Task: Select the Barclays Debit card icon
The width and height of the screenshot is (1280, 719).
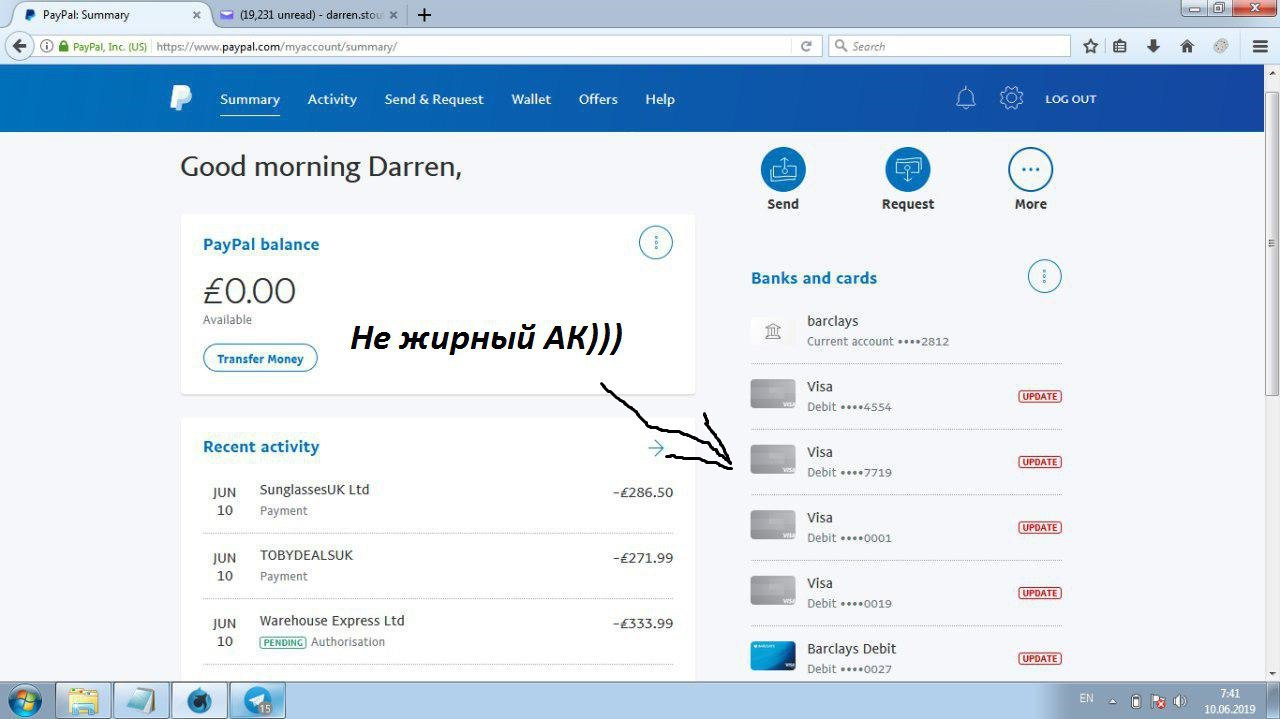Action: pos(773,657)
